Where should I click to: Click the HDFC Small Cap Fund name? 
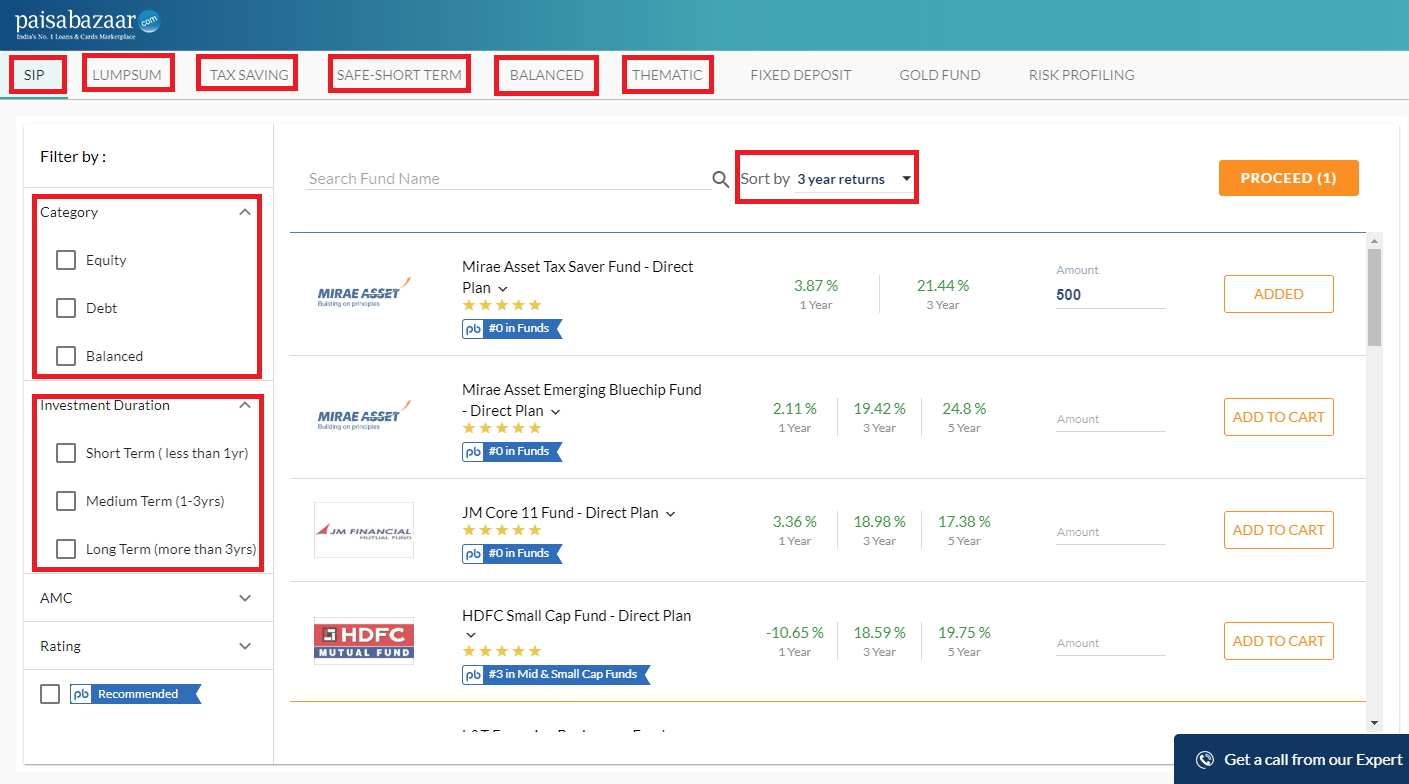tap(577, 616)
